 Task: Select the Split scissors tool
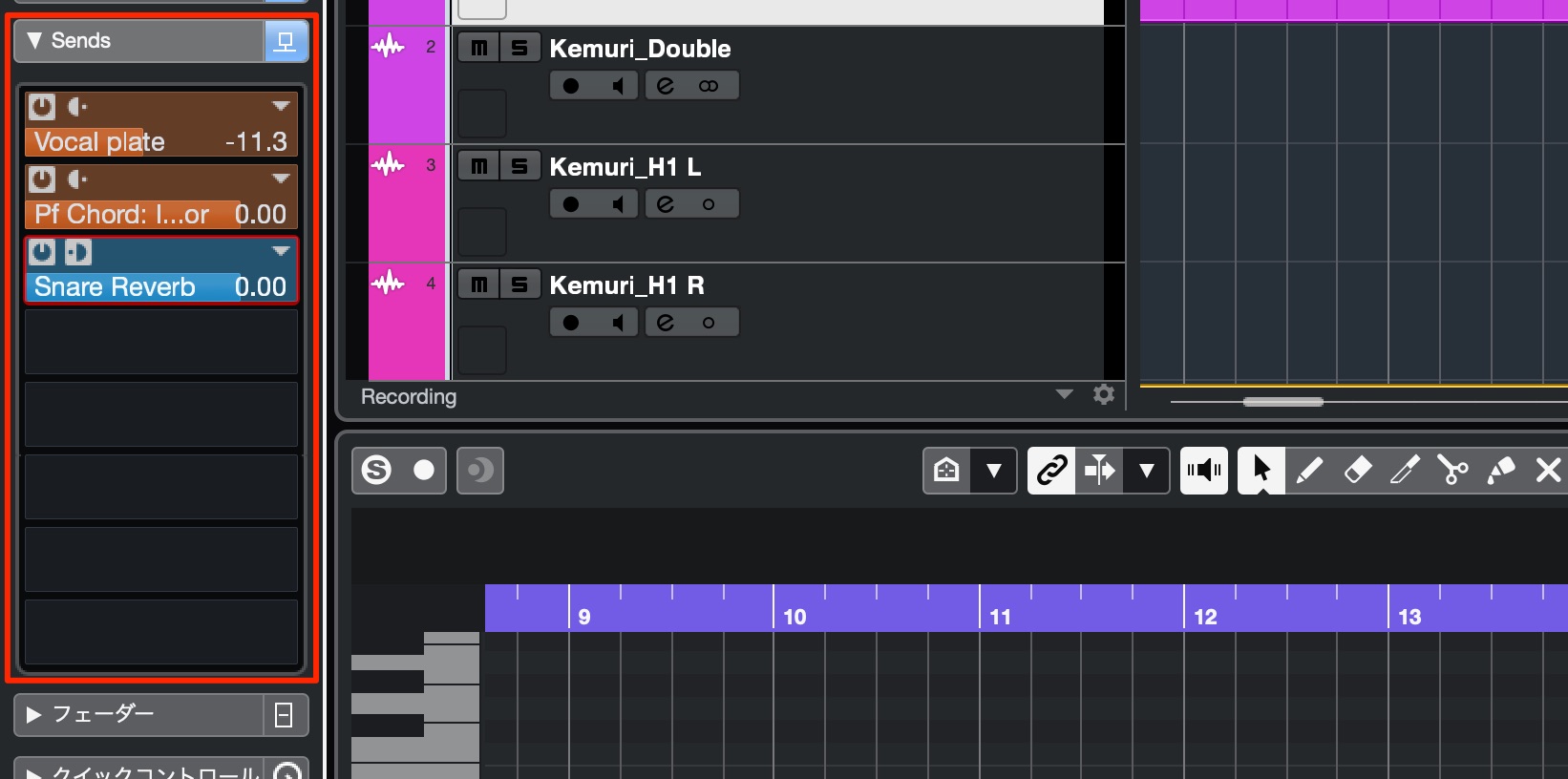click(x=1452, y=470)
